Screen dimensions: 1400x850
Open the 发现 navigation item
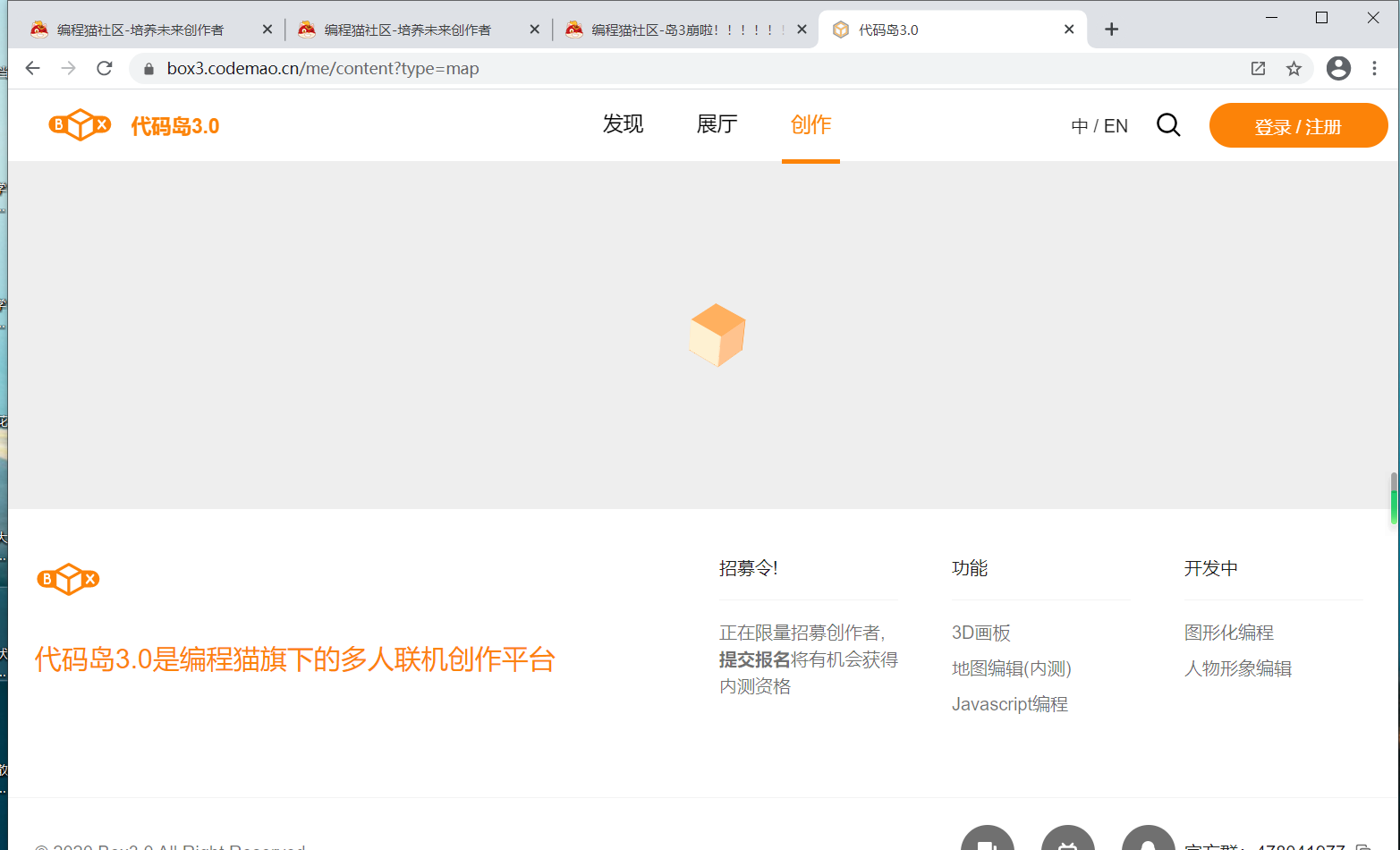click(624, 124)
